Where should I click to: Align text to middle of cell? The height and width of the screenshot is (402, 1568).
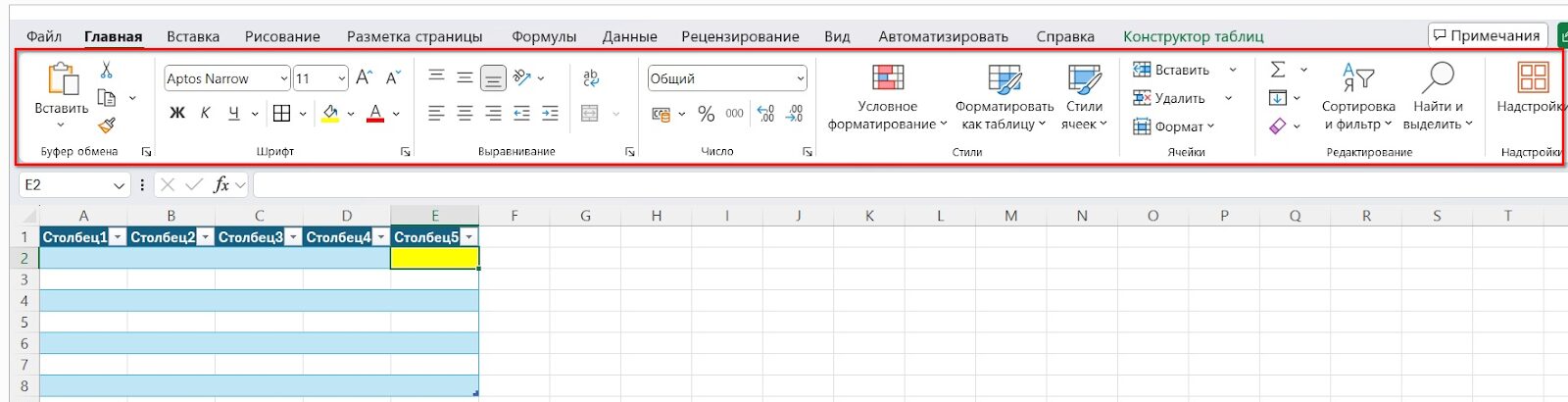[465, 77]
